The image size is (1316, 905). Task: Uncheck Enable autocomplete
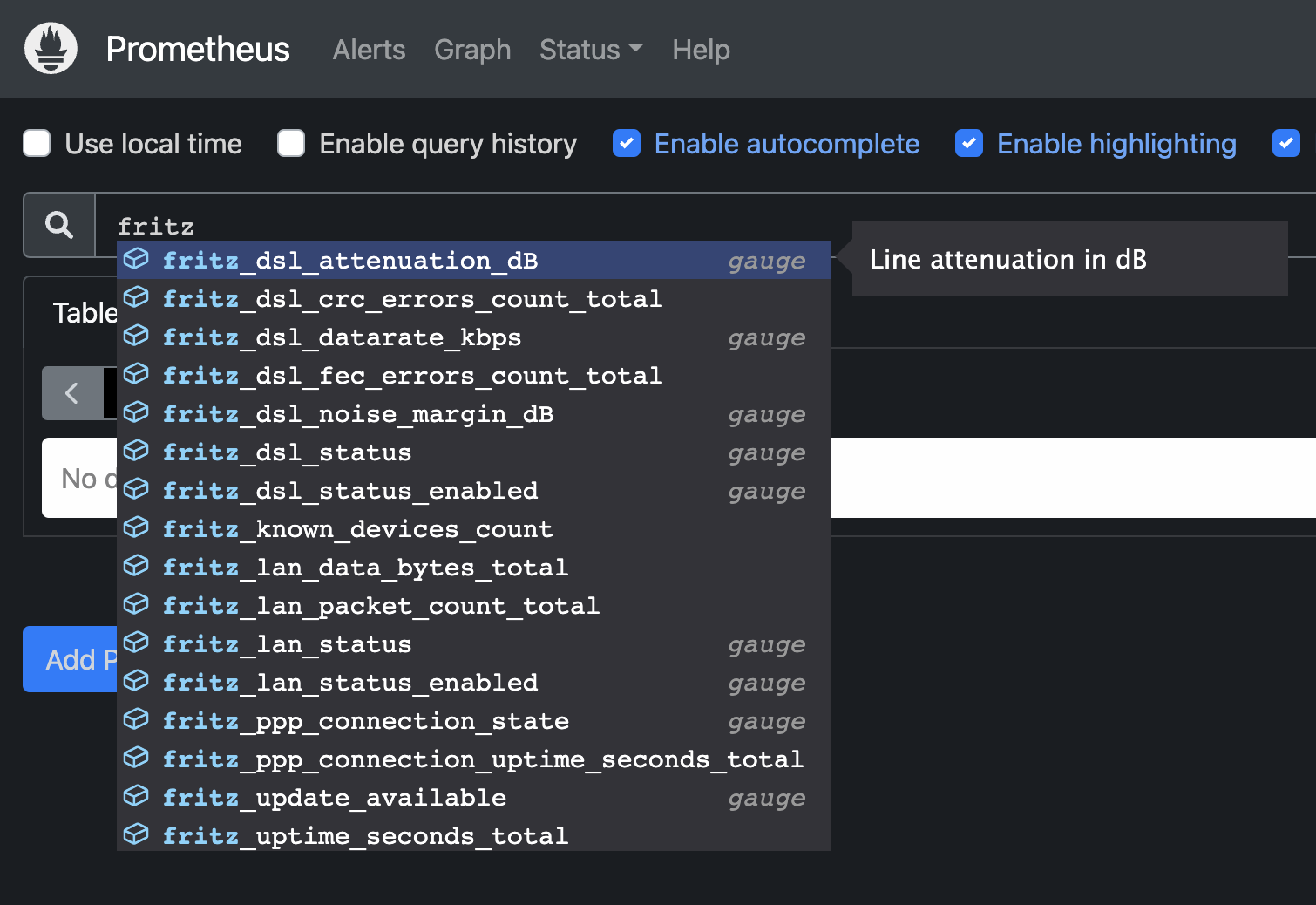(x=627, y=143)
